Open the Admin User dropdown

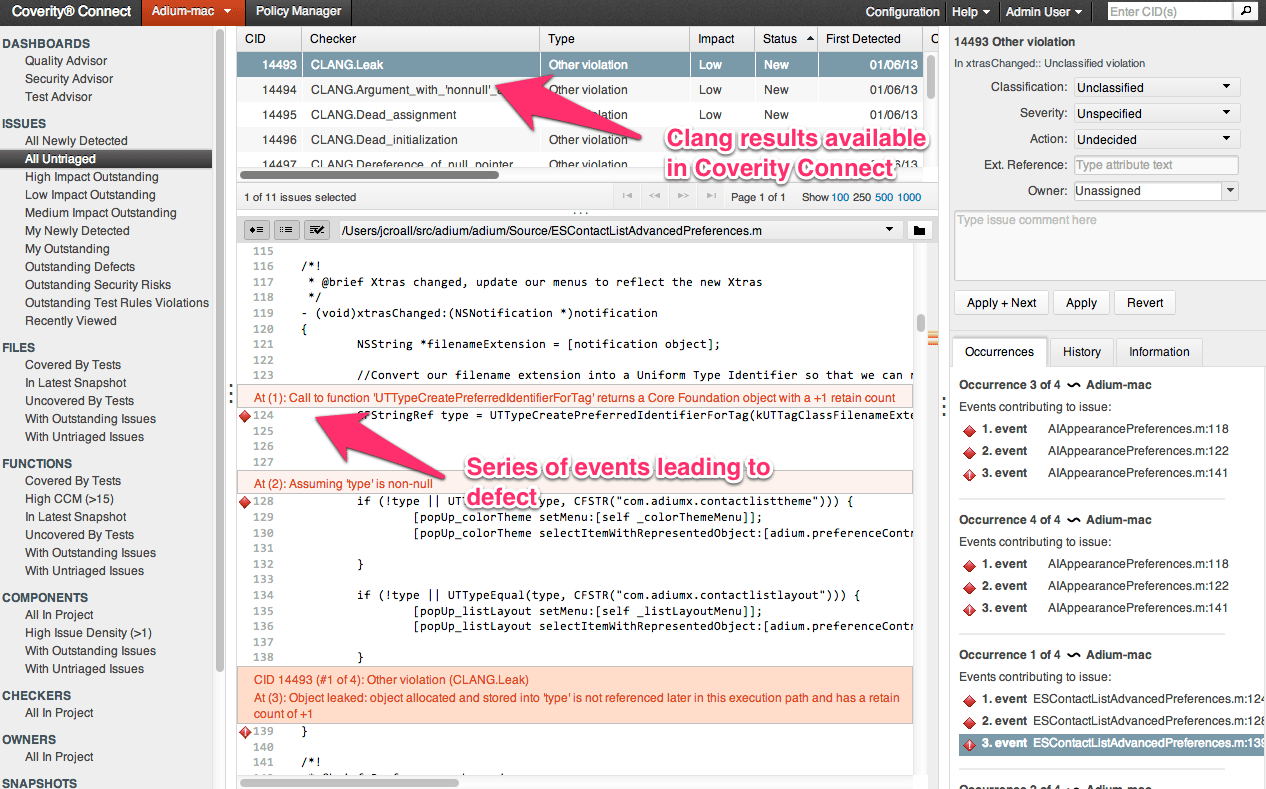click(x=1044, y=12)
